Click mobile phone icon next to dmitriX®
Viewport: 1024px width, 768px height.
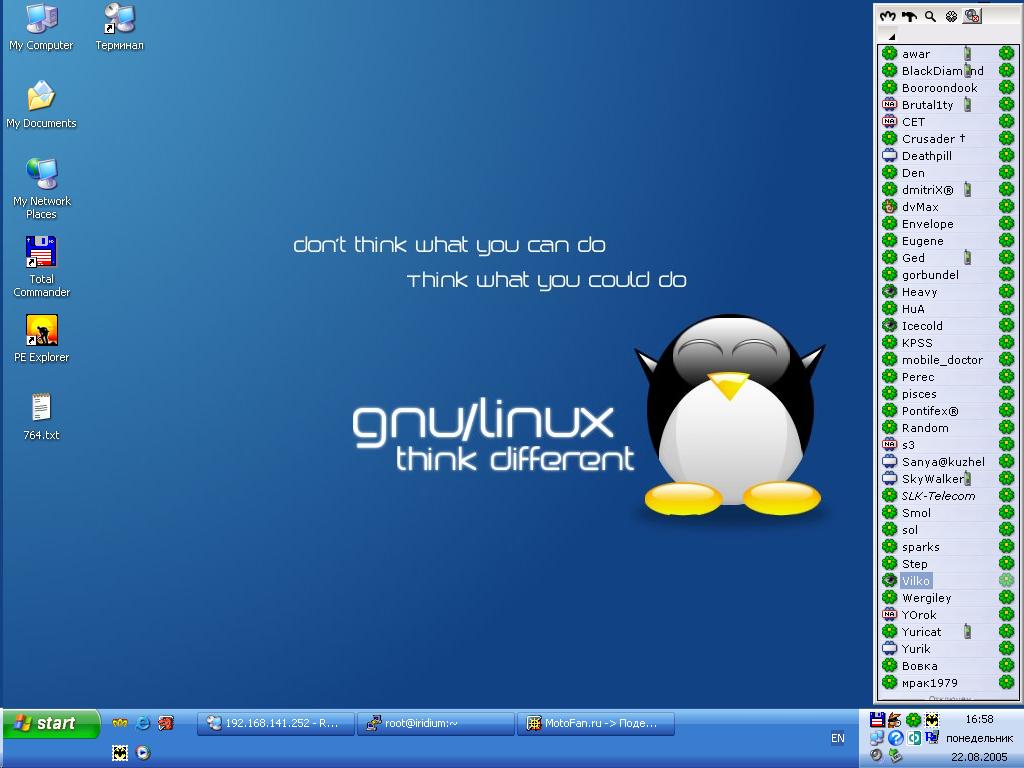[968, 189]
